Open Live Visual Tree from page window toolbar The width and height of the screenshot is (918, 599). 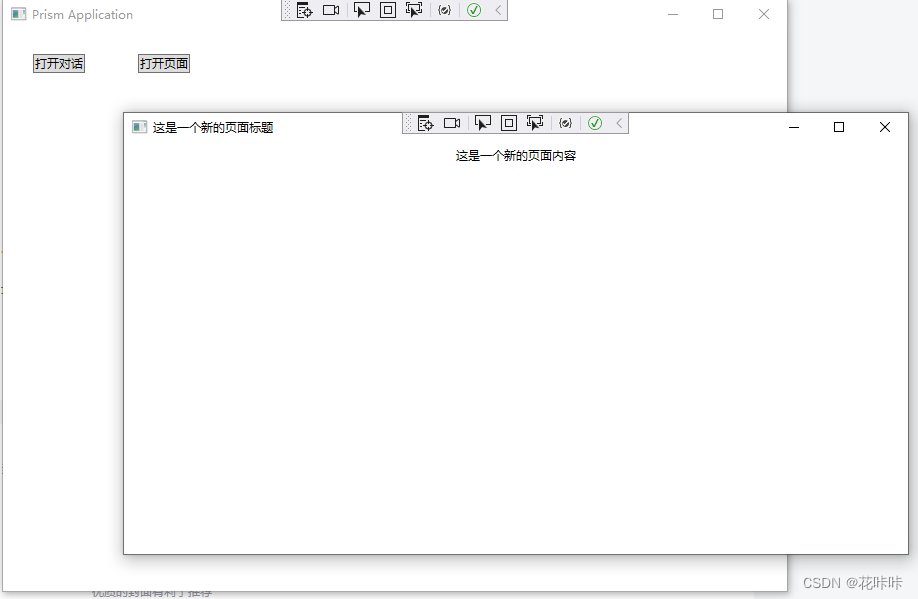[425, 123]
